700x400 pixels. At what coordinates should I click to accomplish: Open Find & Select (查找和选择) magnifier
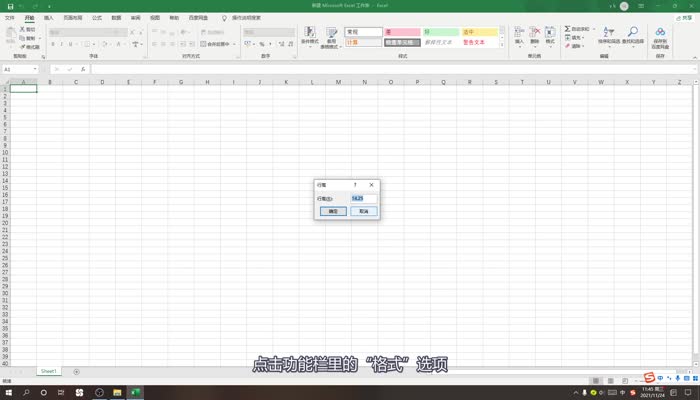pos(633,35)
